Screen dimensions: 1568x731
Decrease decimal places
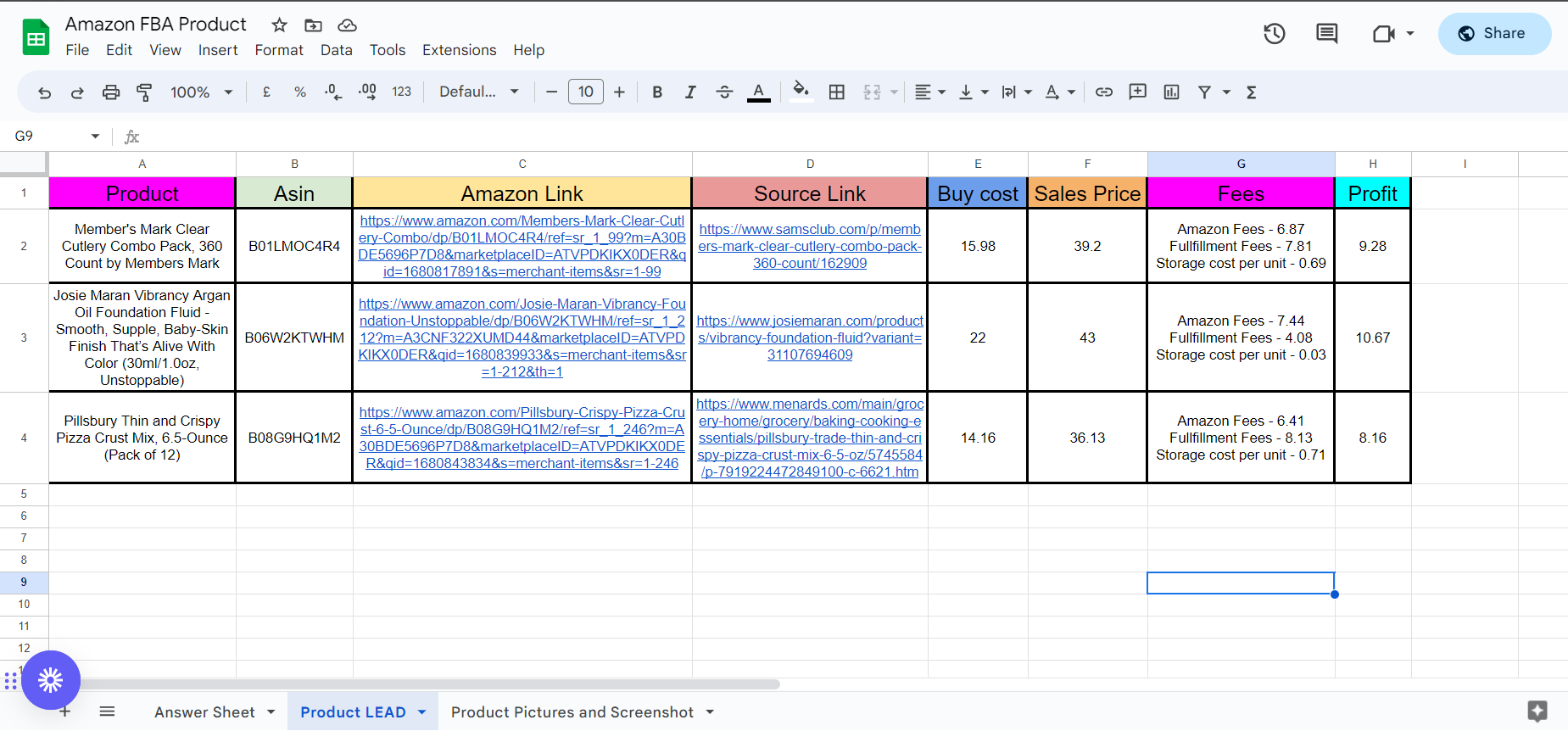[333, 92]
